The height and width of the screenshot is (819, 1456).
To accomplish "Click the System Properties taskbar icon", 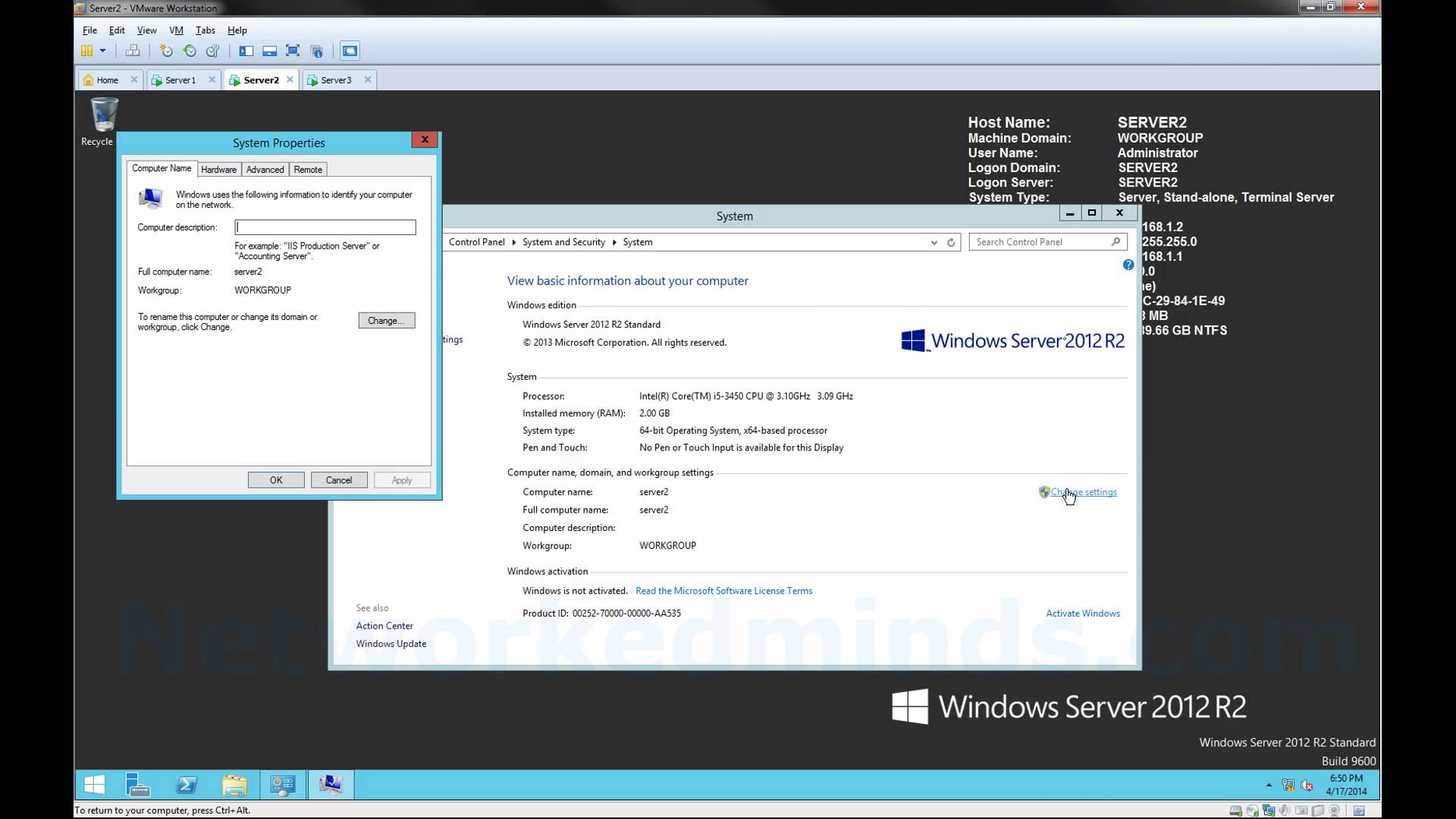I will tap(331, 785).
